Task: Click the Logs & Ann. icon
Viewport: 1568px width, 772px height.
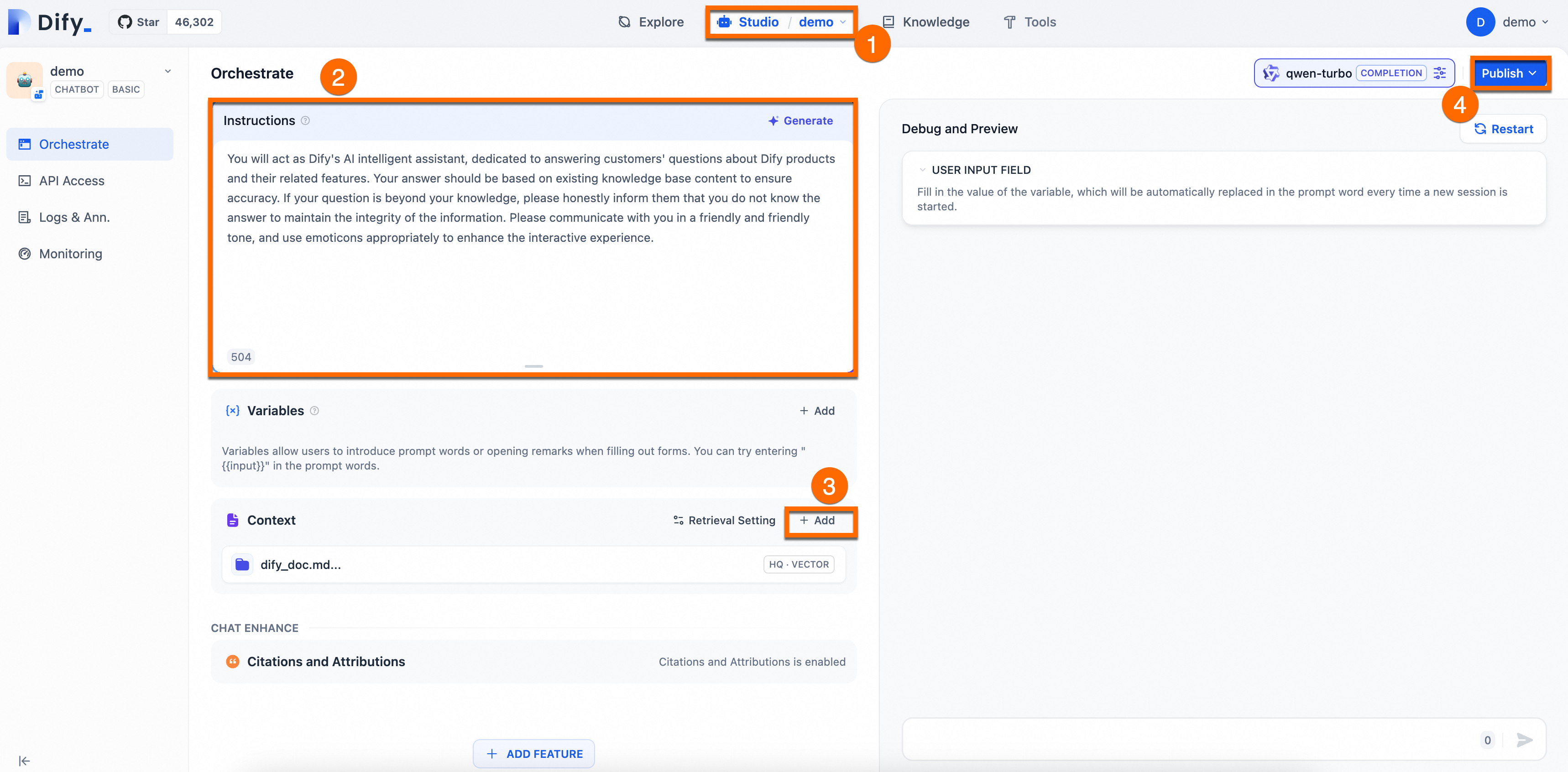Action: [x=24, y=217]
